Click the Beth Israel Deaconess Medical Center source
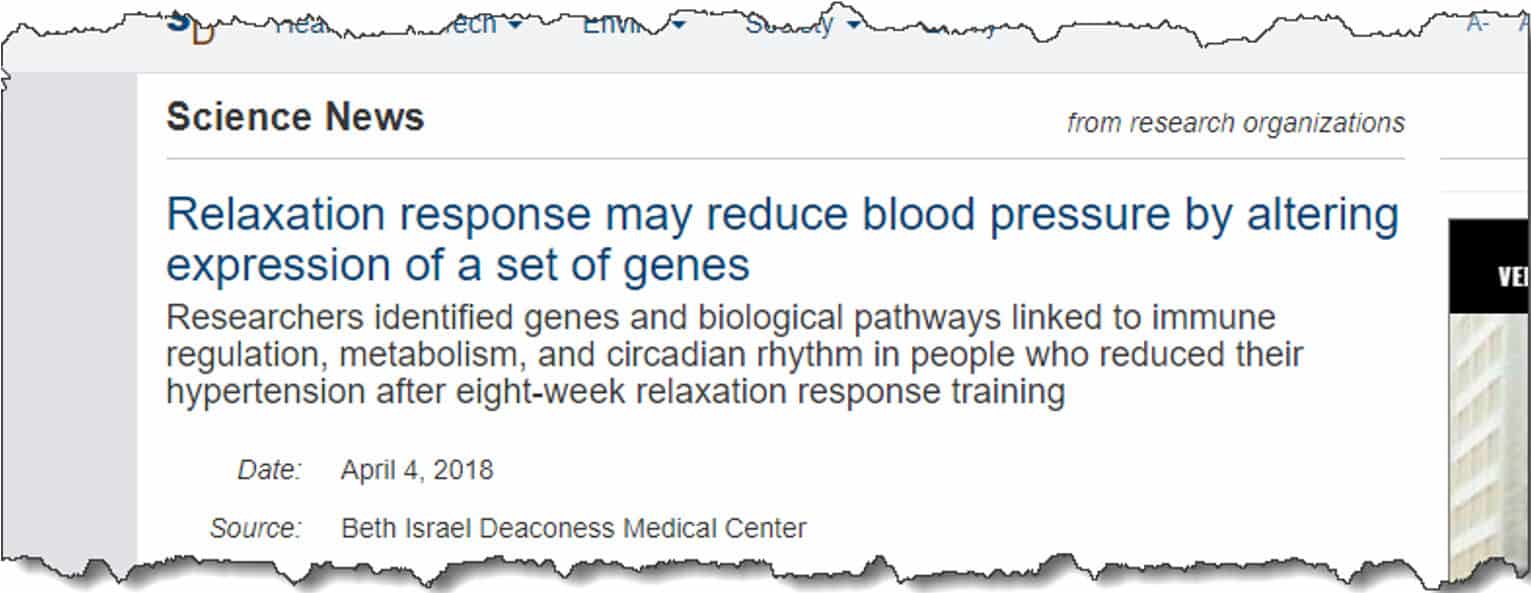The width and height of the screenshot is (1531, 593). (x=574, y=527)
